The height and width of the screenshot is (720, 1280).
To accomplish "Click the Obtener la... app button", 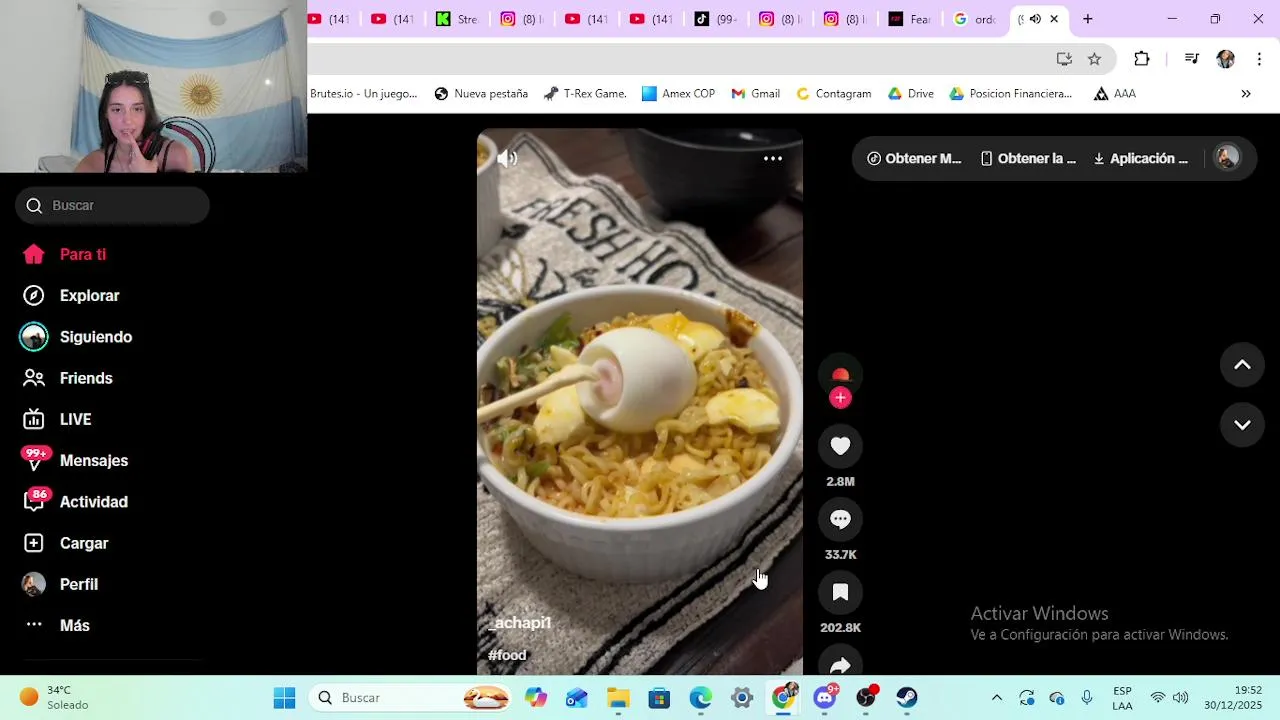I will (x=1028, y=158).
